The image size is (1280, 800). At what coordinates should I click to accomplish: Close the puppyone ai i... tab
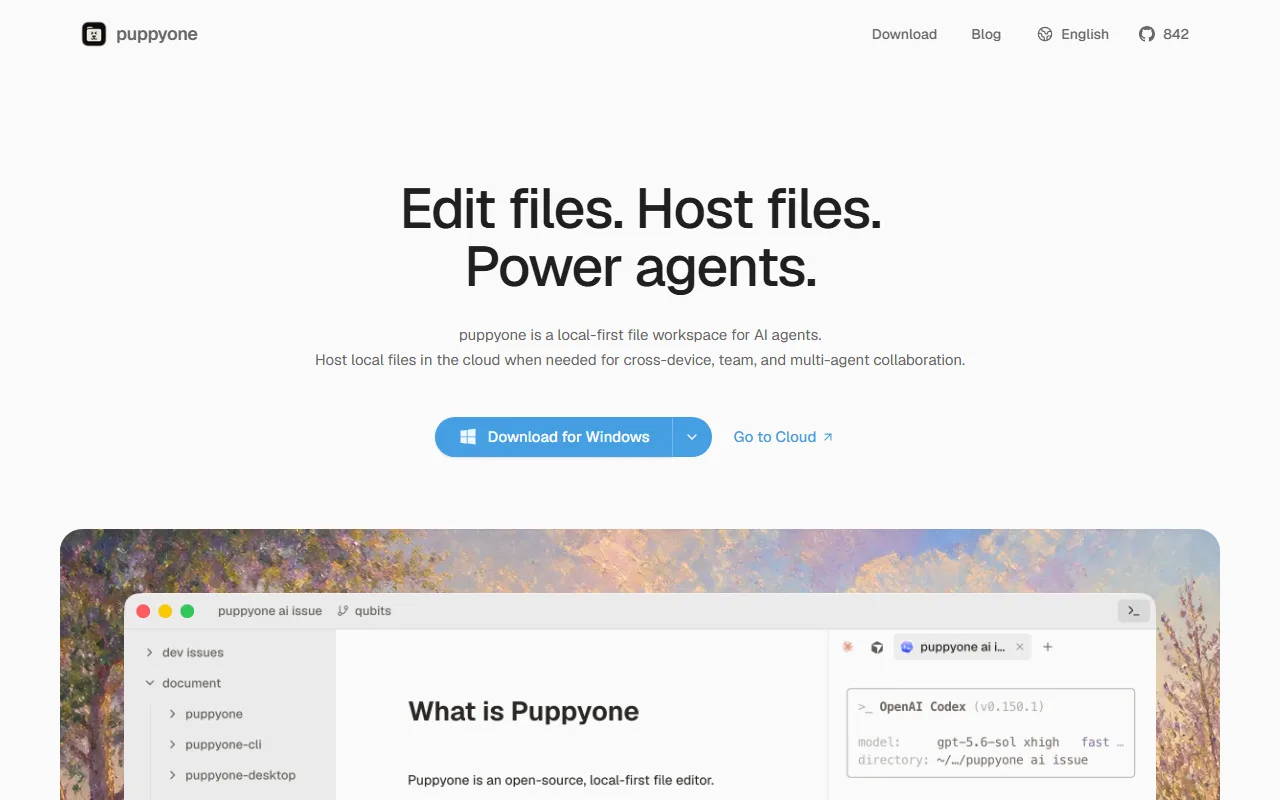(x=1020, y=647)
